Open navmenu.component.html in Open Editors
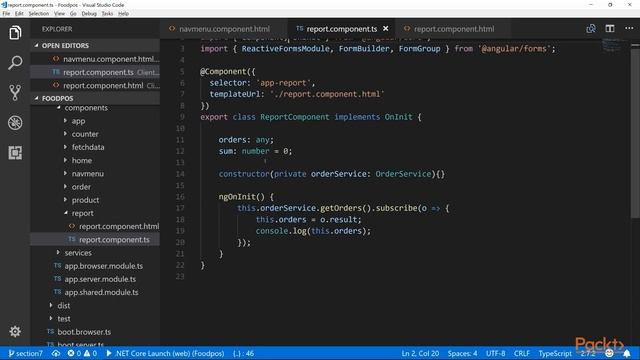This screenshot has height=360, width=640. [x=95, y=59]
